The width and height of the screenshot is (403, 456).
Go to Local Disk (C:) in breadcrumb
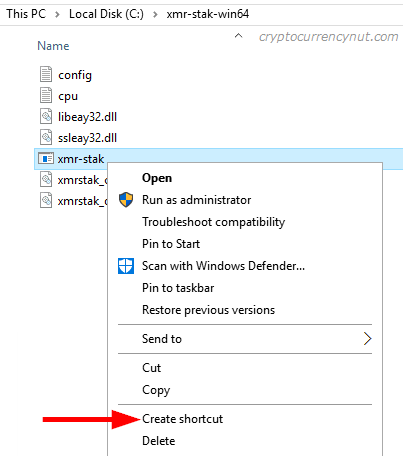click(x=106, y=14)
